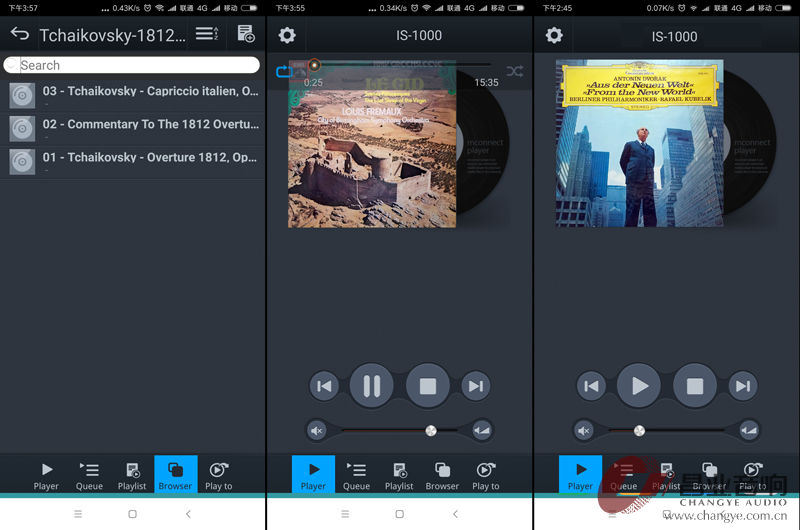The width and height of the screenshot is (800, 530).
Task: Mute volume in right screen
Action: pos(584,431)
